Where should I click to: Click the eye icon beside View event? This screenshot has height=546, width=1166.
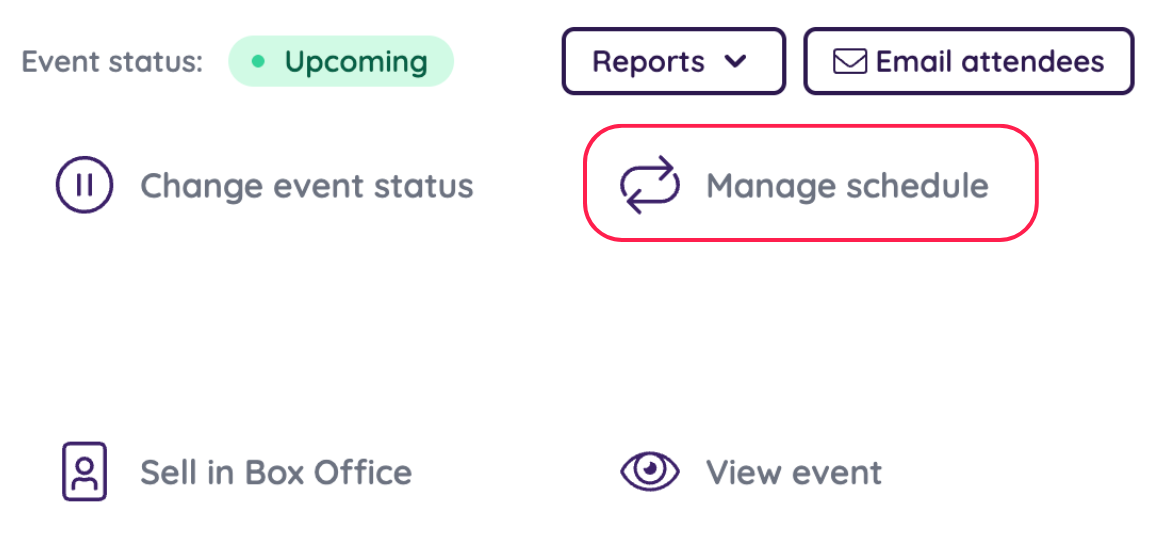(650, 472)
